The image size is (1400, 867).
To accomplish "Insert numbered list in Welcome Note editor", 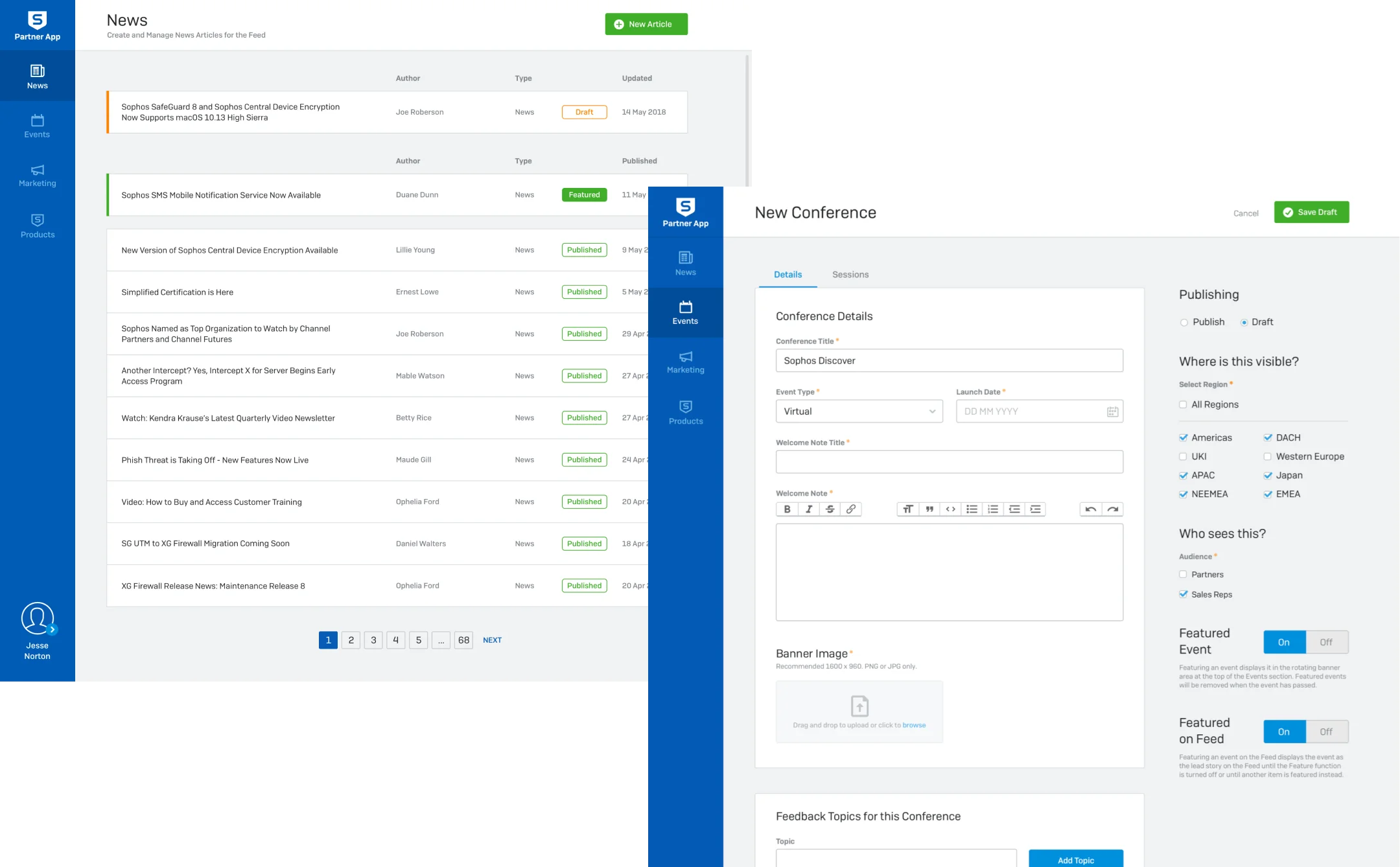I will click(993, 509).
